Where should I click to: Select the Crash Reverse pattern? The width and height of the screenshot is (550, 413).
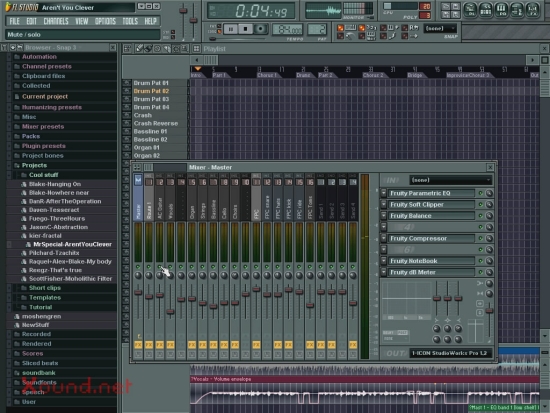(156, 124)
